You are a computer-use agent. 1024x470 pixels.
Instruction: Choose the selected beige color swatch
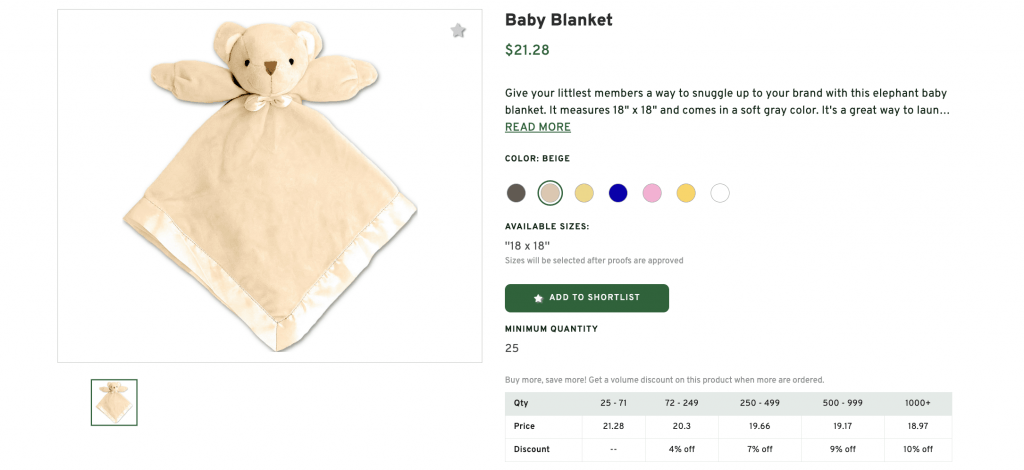coord(550,193)
